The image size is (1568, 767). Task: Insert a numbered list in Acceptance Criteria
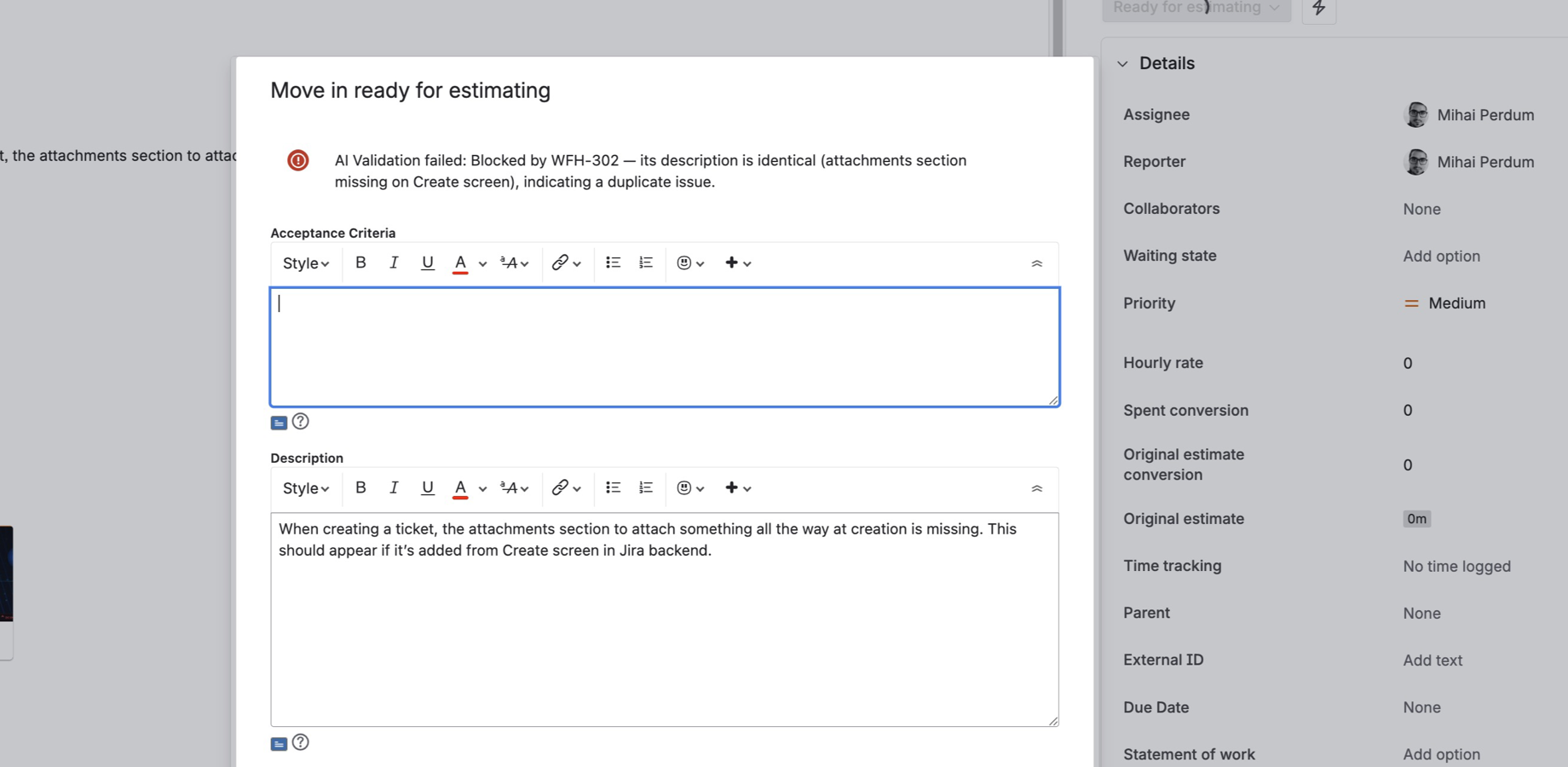pos(645,262)
